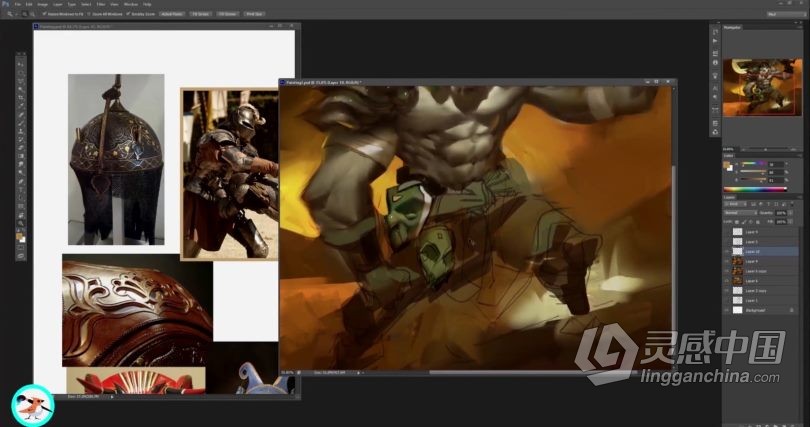The image size is (810, 427).
Task: Open the Navigator panel flyout menu
Action: point(800,27)
